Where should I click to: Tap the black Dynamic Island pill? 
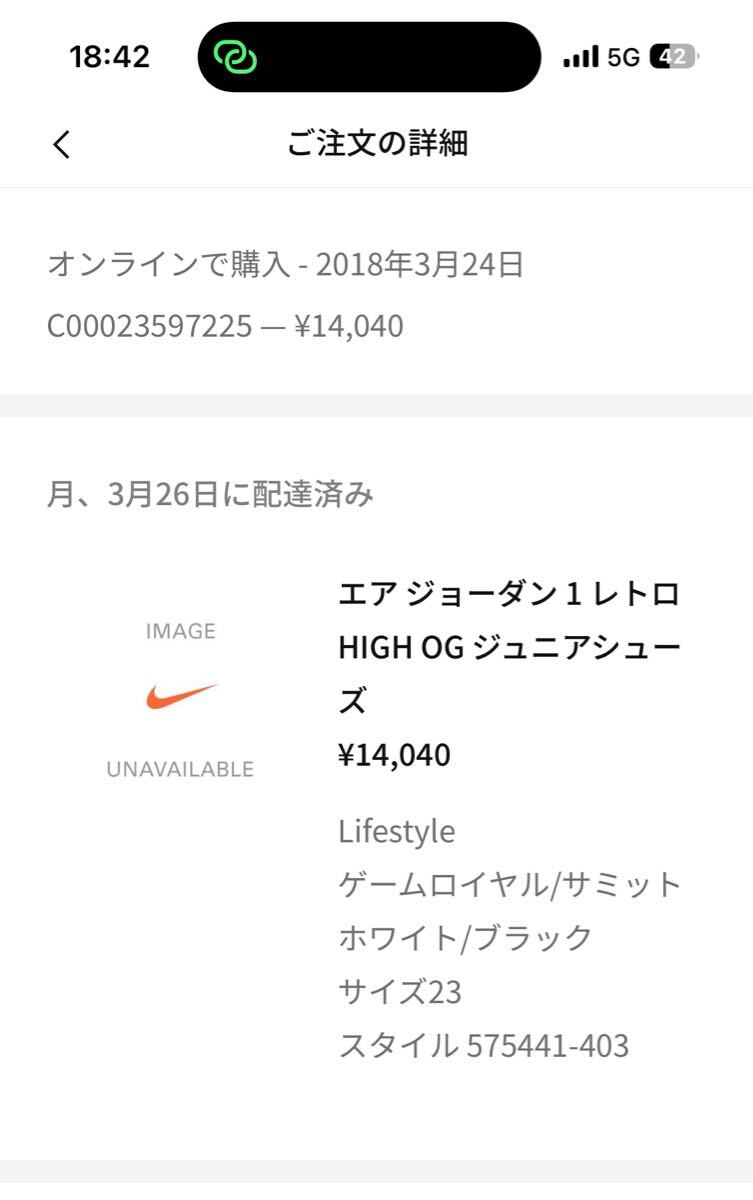400,57
